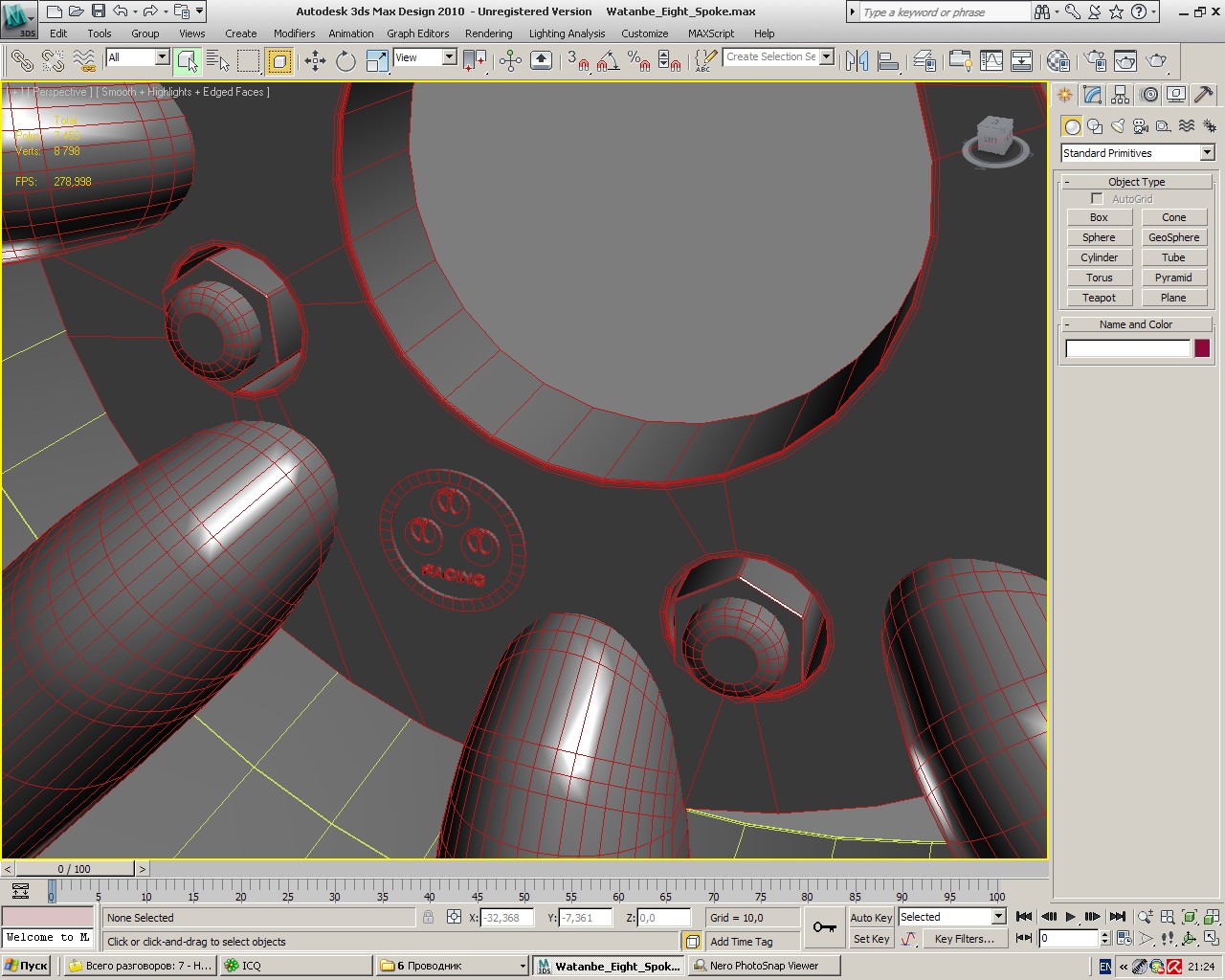Viewport: 1225px width, 980px height.
Task: Click the Teapot primitive button
Action: tap(1100, 298)
